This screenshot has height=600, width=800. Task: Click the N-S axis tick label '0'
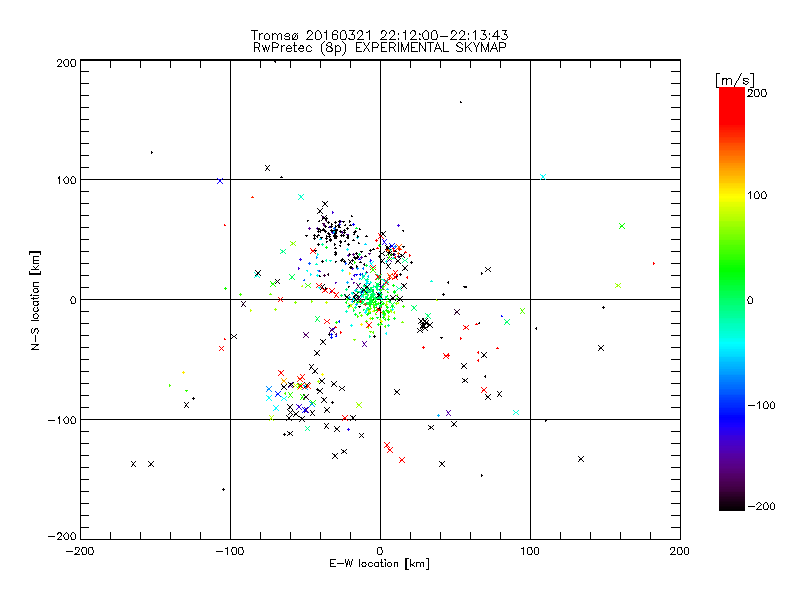(x=73, y=300)
